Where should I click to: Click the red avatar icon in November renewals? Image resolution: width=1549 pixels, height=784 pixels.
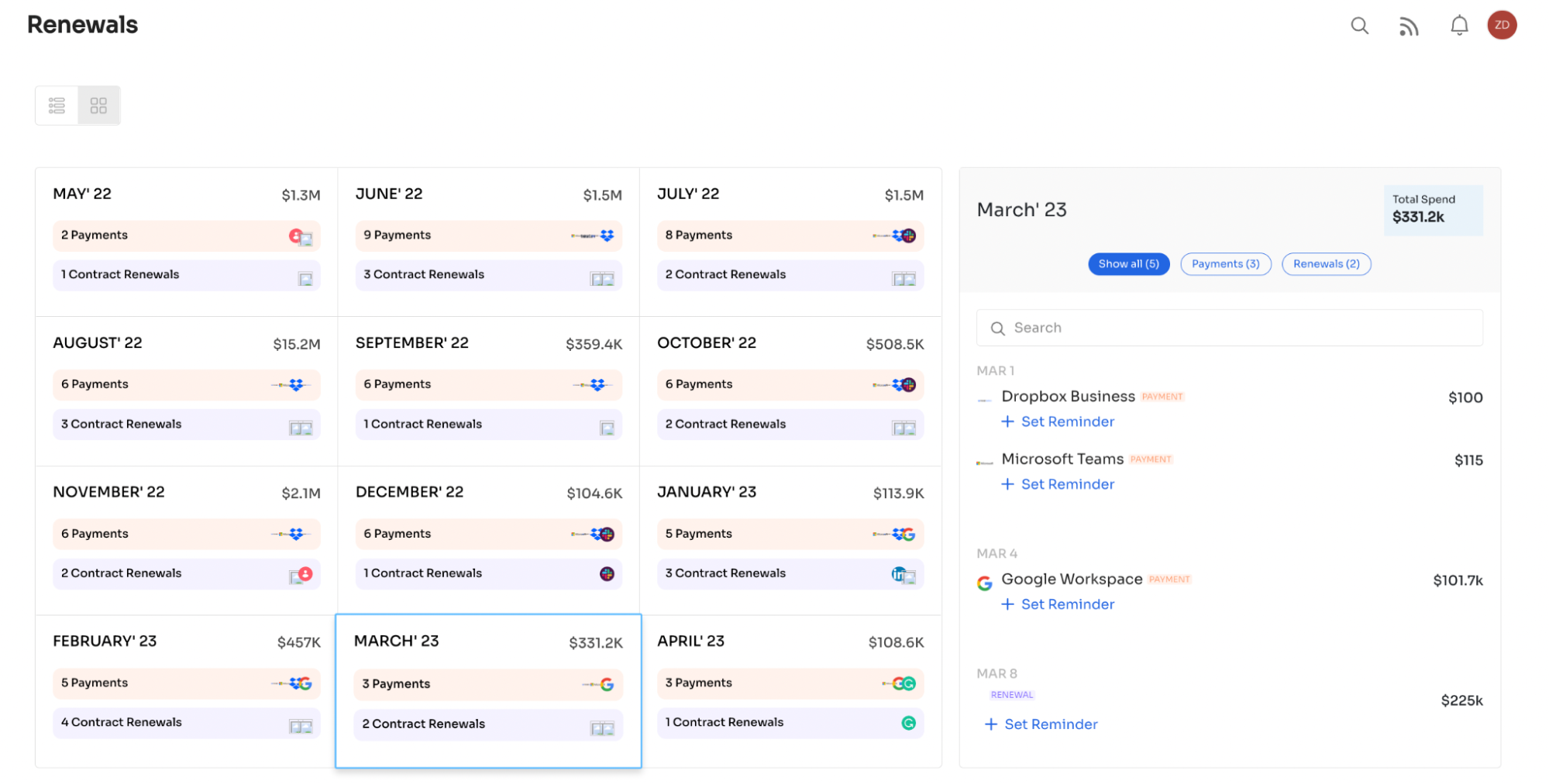[305, 573]
